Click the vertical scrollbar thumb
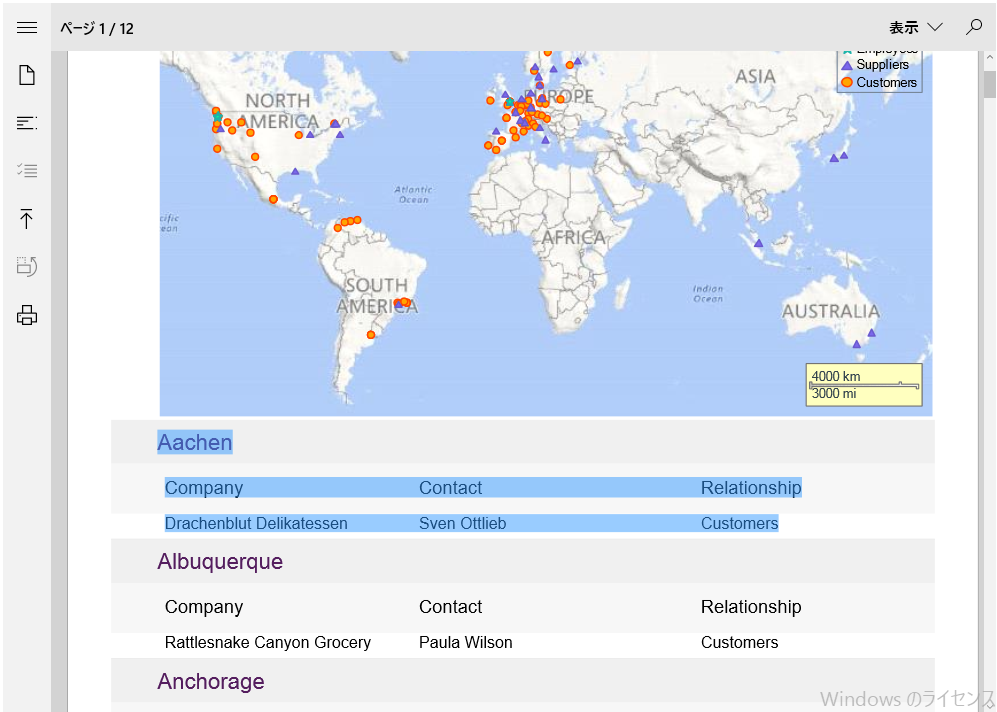Viewport: 997px width, 712px height. [x=990, y=85]
